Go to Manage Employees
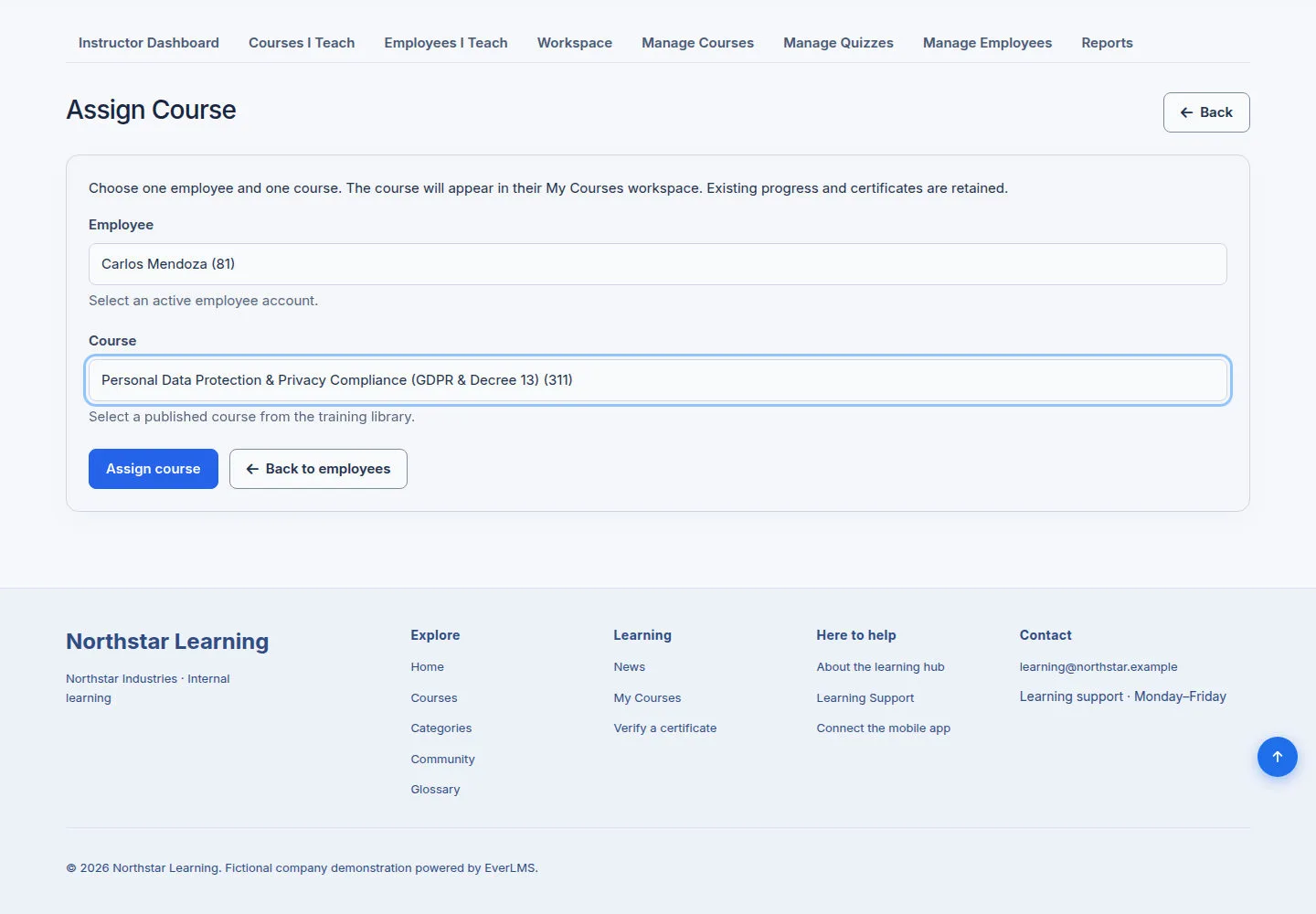This screenshot has height=914, width=1316. (987, 43)
